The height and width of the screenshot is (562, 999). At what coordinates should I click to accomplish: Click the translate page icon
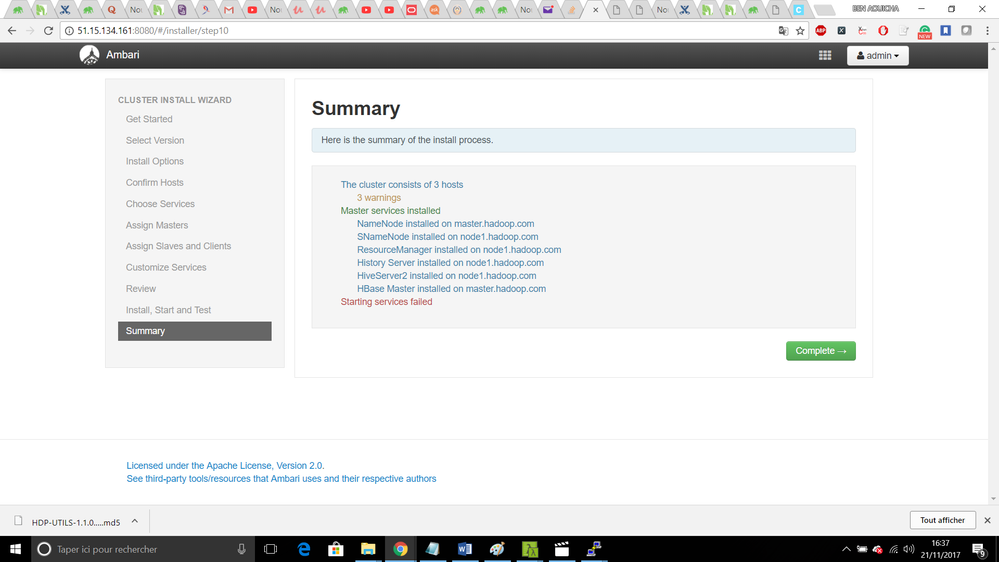pyautogui.click(x=783, y=31)
